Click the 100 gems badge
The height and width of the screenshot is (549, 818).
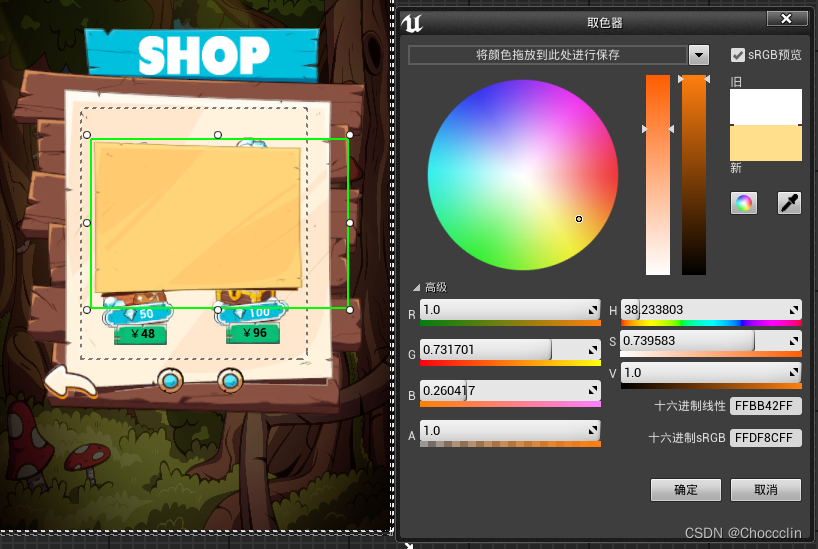(x=253, y=313)
